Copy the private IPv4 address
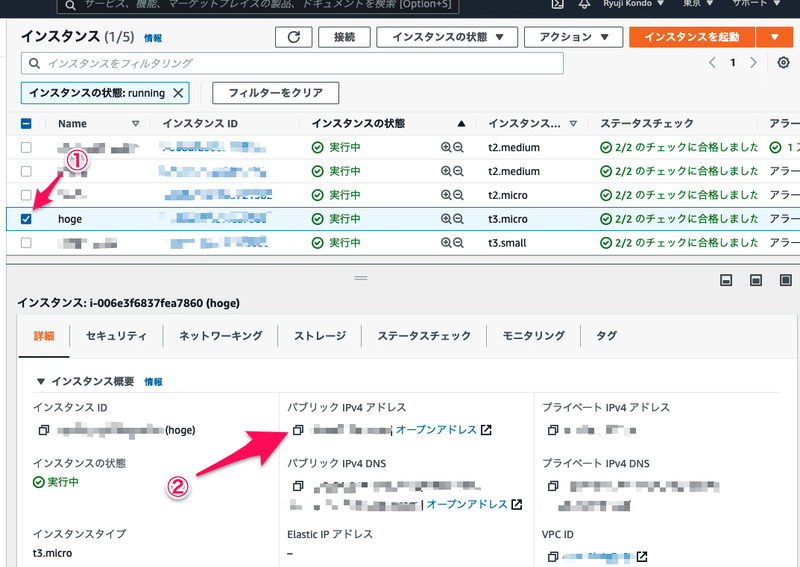Viewport: 800px width, 567px height. click(x=553, y=430)
